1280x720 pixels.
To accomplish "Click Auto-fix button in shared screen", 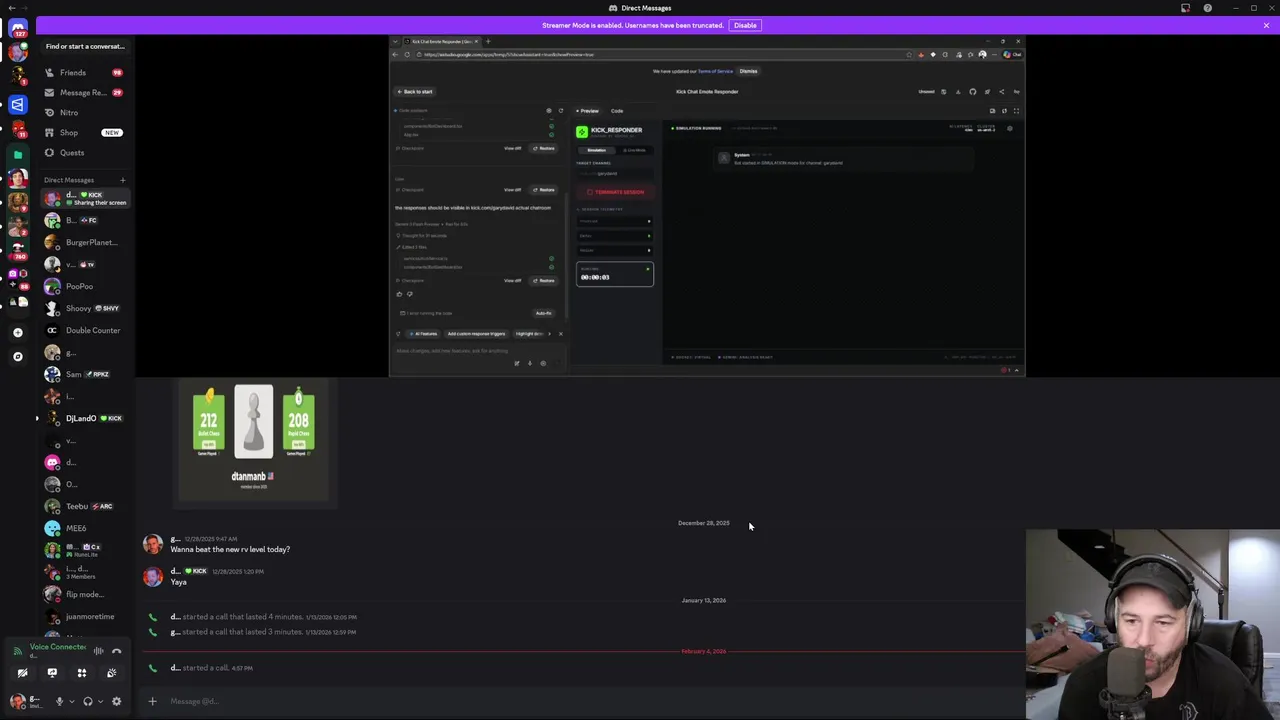I will click(x=543, y=313).
